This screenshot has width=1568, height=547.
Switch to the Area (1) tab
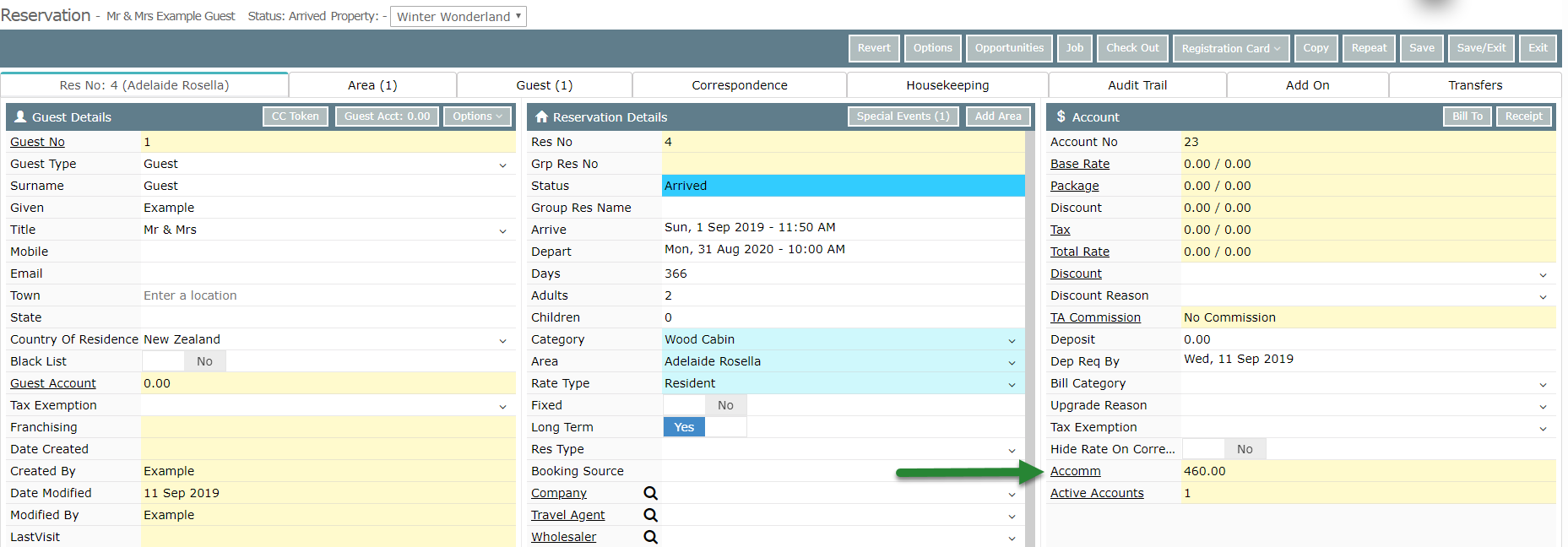coord(372,85)
